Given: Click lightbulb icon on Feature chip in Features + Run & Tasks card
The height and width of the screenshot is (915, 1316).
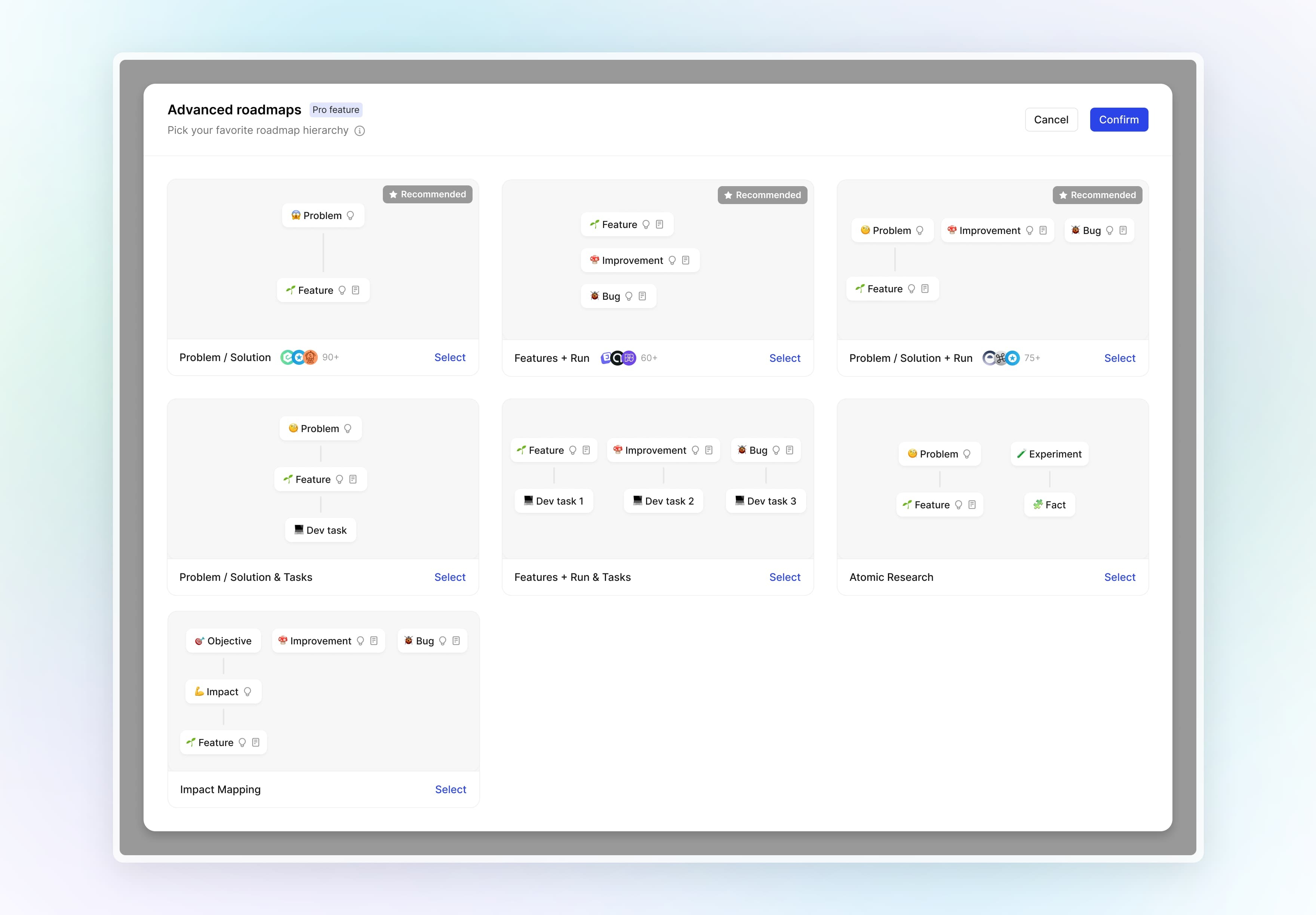Looking at the screenshot, I should click(x=573, y=450).
